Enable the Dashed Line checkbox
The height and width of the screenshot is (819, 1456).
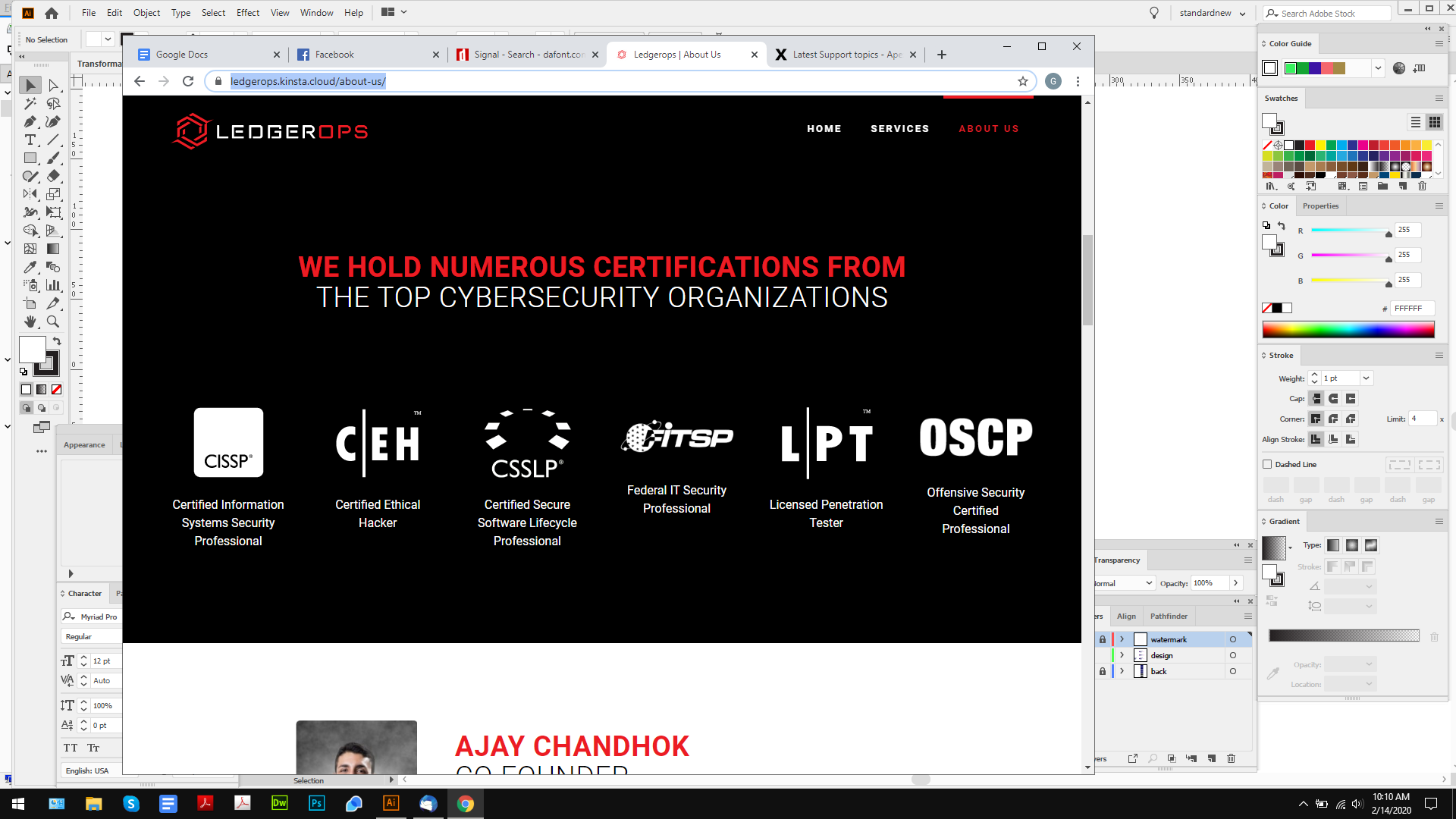tap(1267, 465)
